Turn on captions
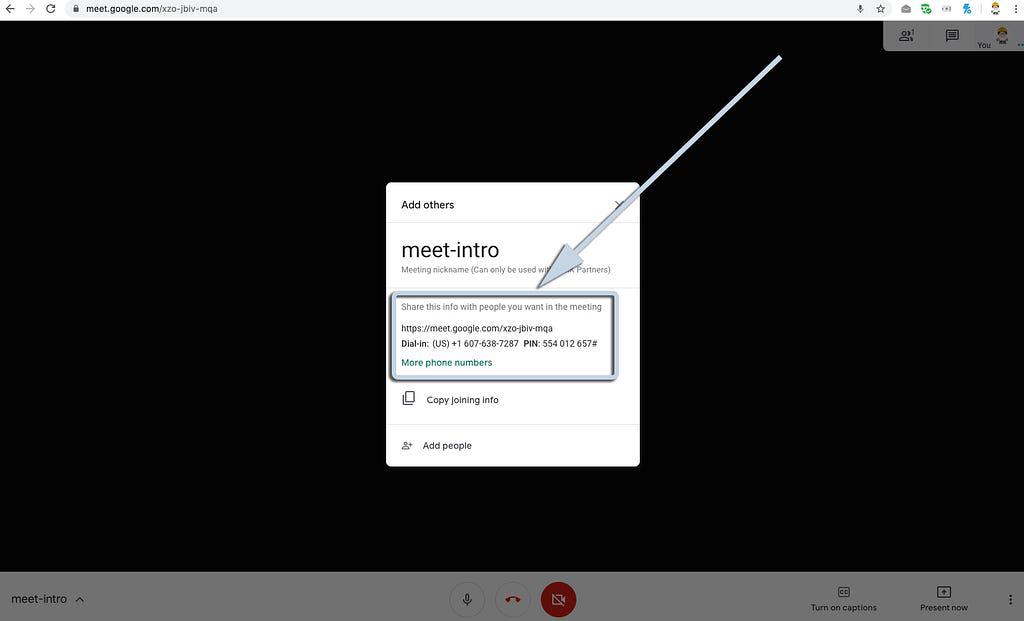Viewport: 1024px width, 621px height. (x=843, y=598)
